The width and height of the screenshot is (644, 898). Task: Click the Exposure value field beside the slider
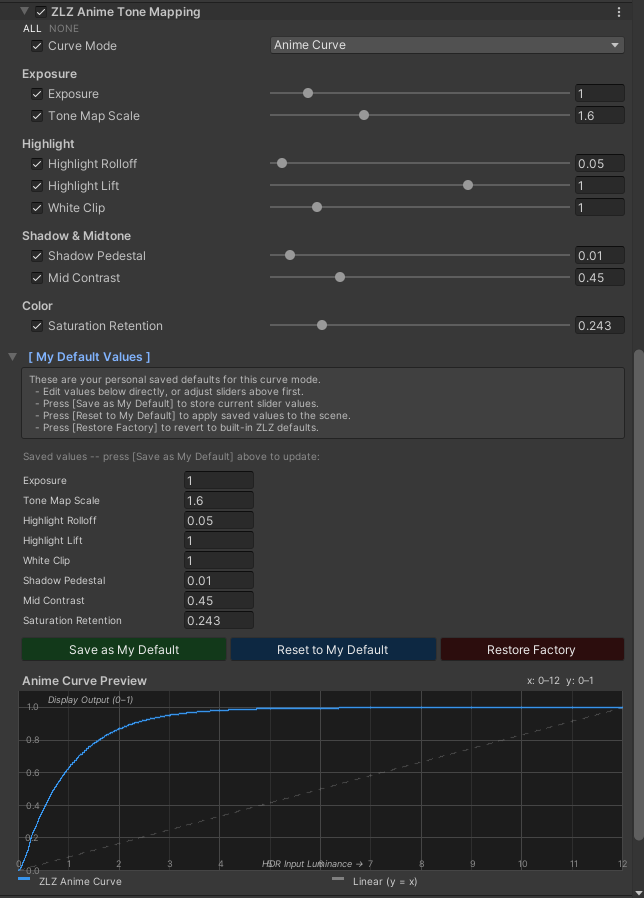600,93
